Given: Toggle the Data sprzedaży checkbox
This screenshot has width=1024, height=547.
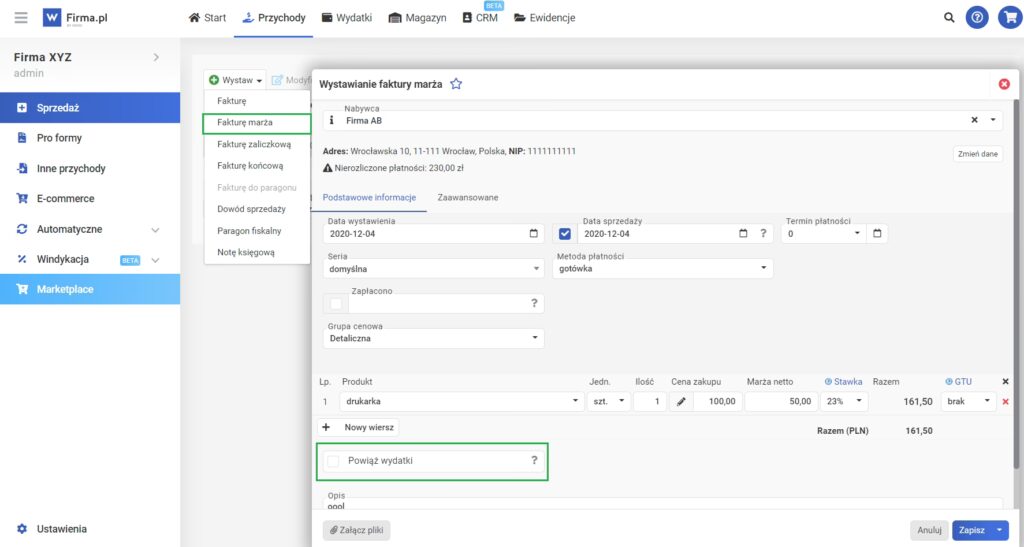Looking at the screenshot, I should point(565,234).
